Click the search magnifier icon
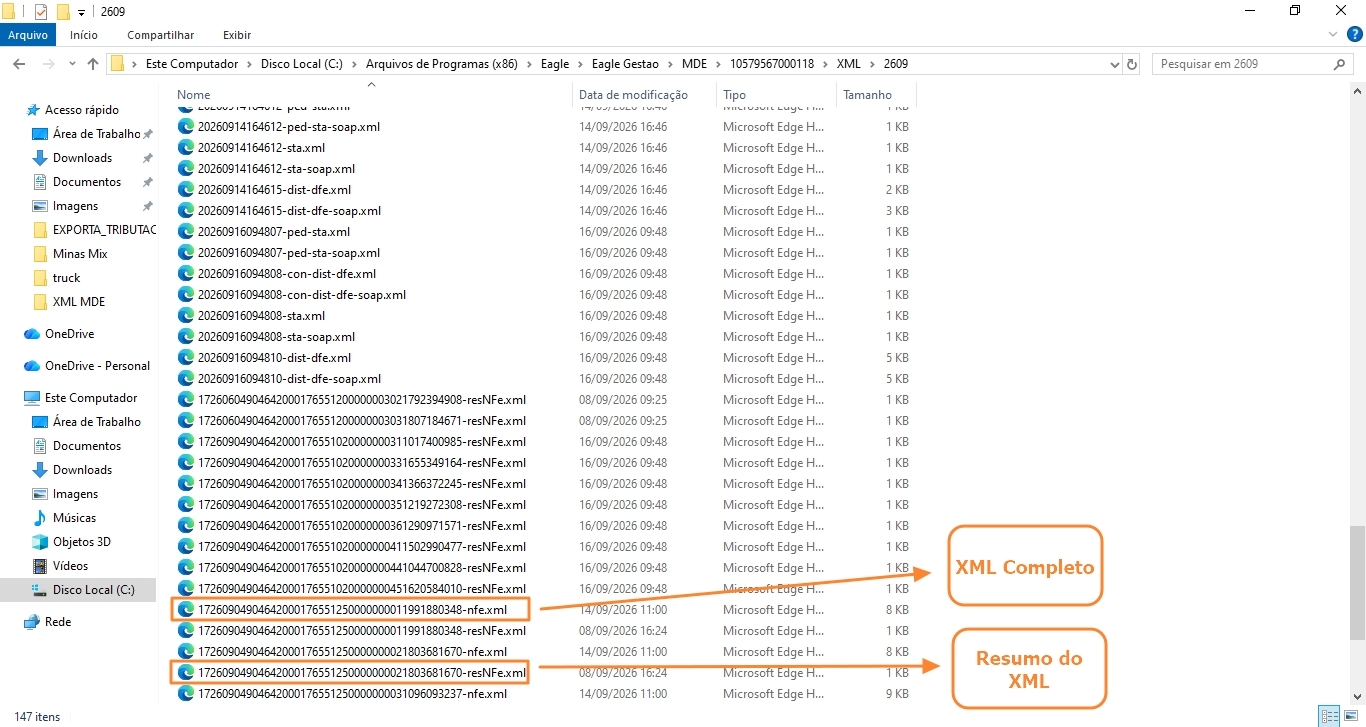 pyautogui.click(x=1341, y=64)
